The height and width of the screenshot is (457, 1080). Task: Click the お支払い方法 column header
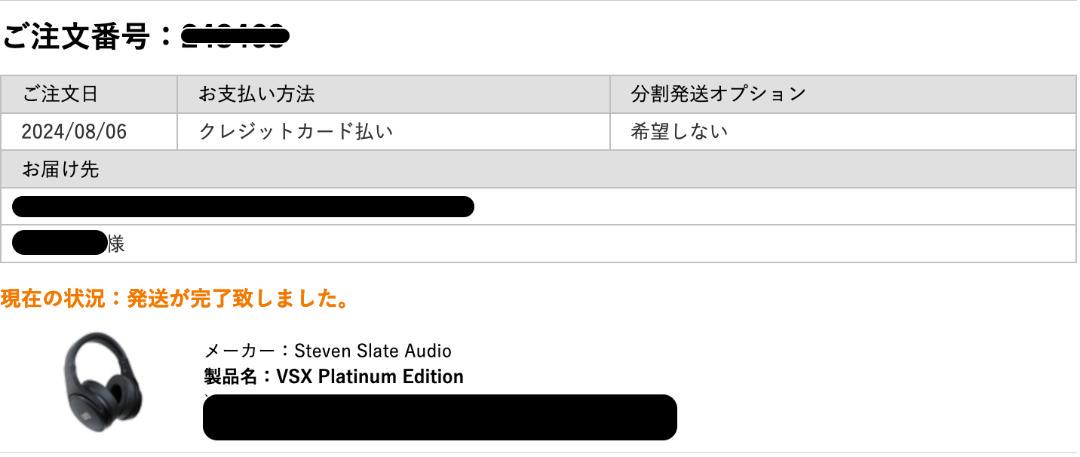point(393,94)
